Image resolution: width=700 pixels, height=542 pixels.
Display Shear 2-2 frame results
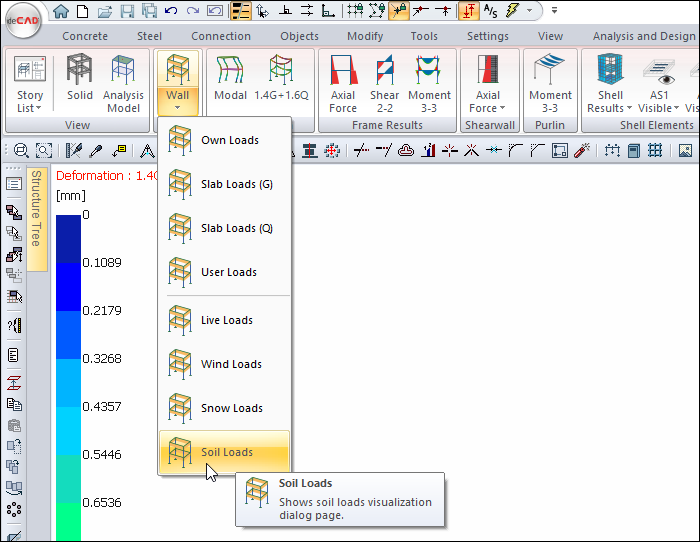(385, 83)
